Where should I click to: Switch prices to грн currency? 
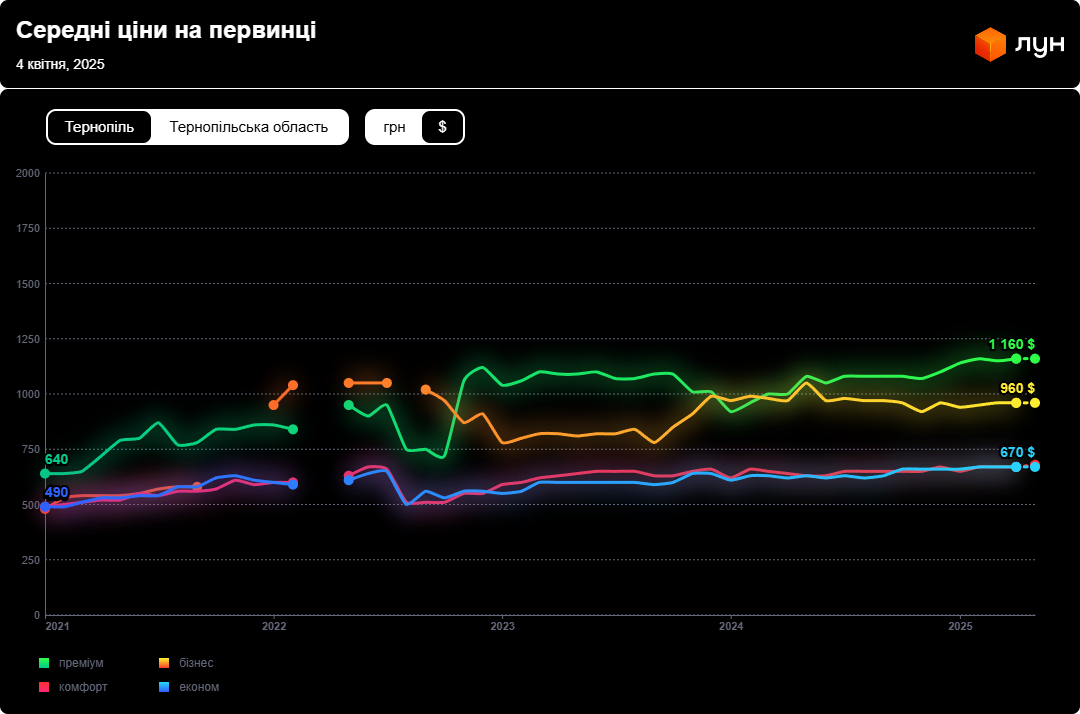(394, 127)
